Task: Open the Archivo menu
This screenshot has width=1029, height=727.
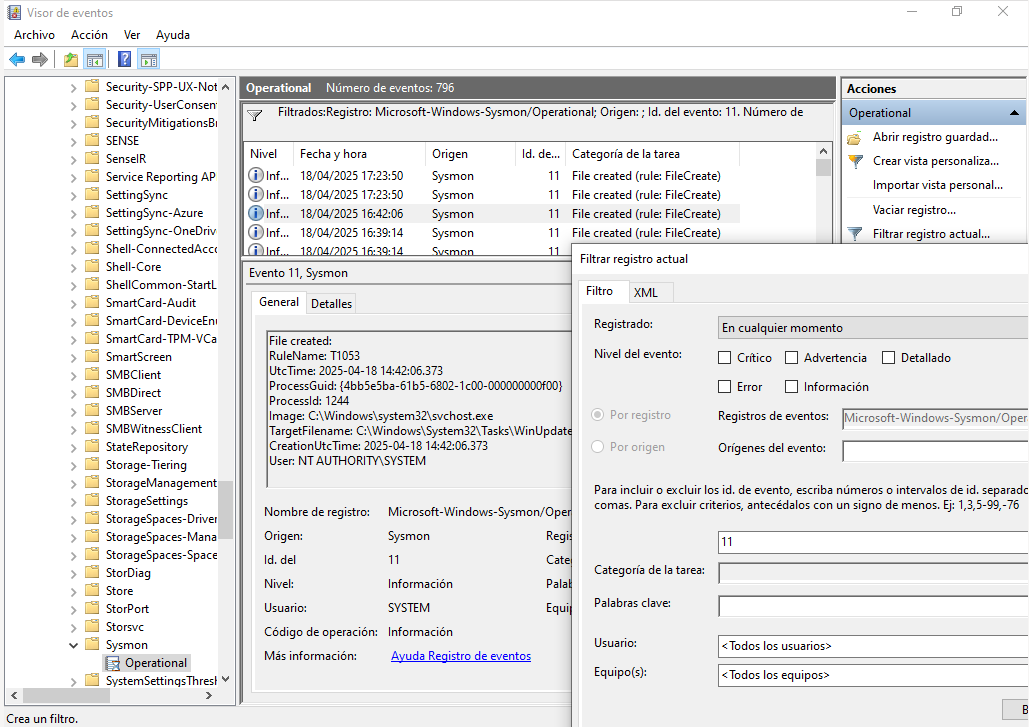Action: pyautogui.click(x=34, y=35)
